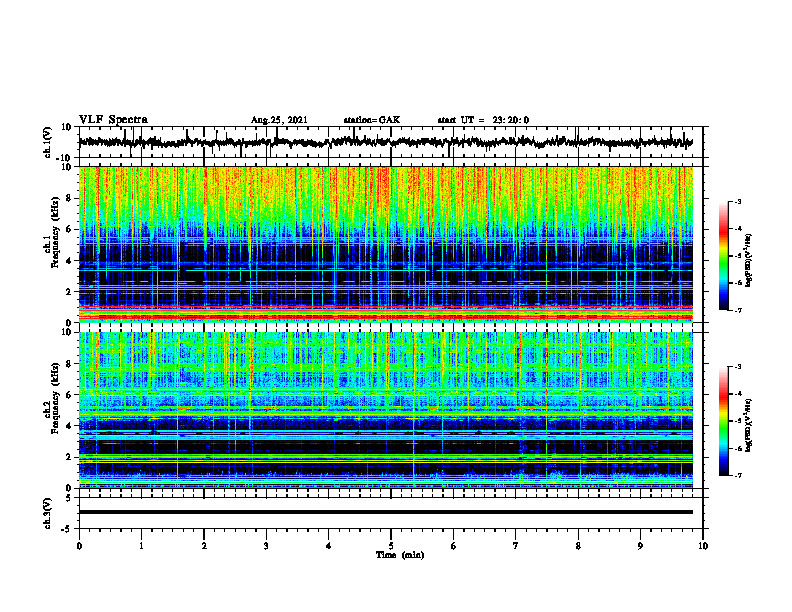Select the 'Aug.25, 2021' date label

click(x=279, y=120)
